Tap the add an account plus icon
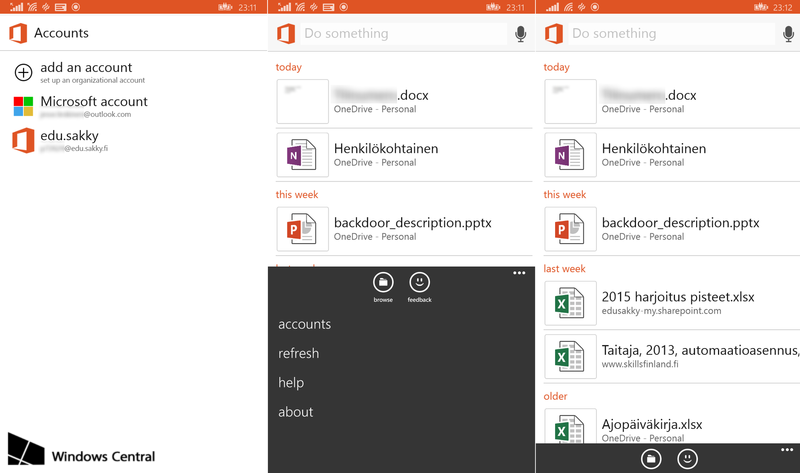 (x=23, y=72)
